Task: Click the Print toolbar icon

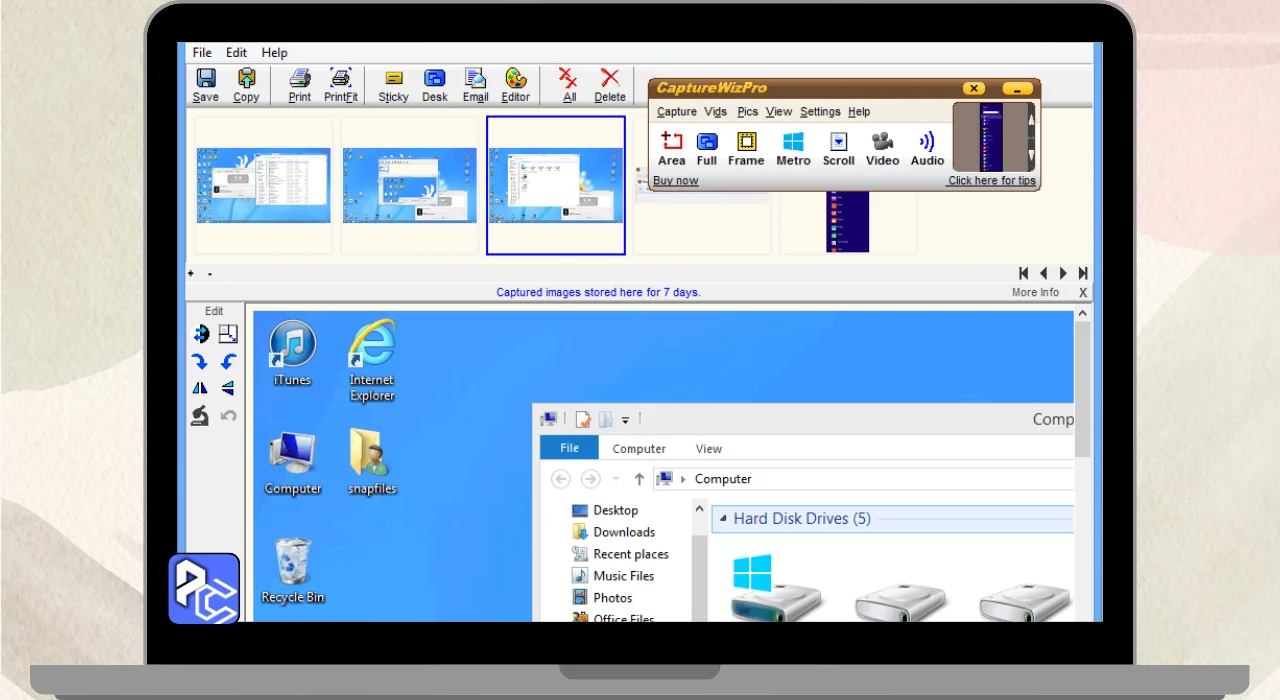Action: coord(300,85)
